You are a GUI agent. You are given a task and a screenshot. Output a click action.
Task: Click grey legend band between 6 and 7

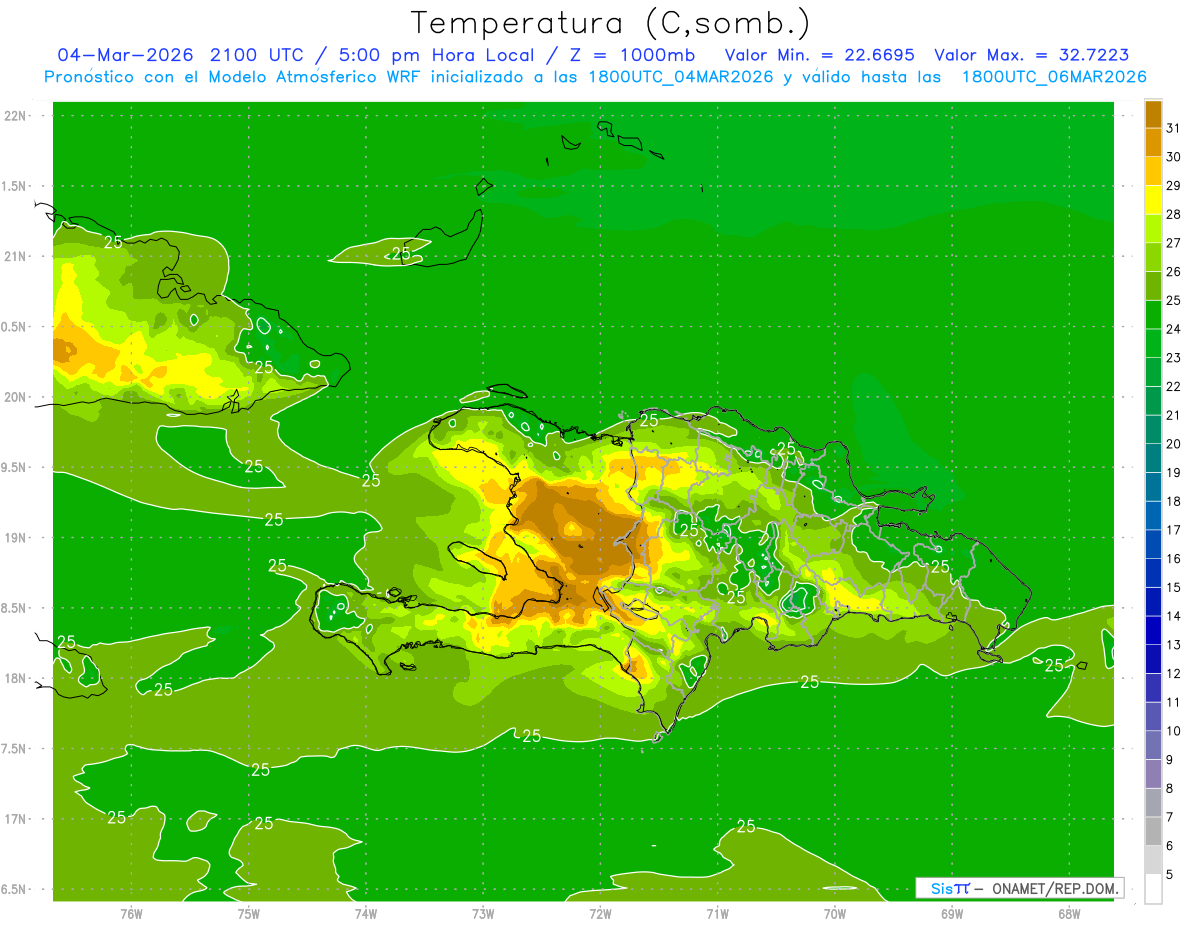click(x=1153, y=831)
